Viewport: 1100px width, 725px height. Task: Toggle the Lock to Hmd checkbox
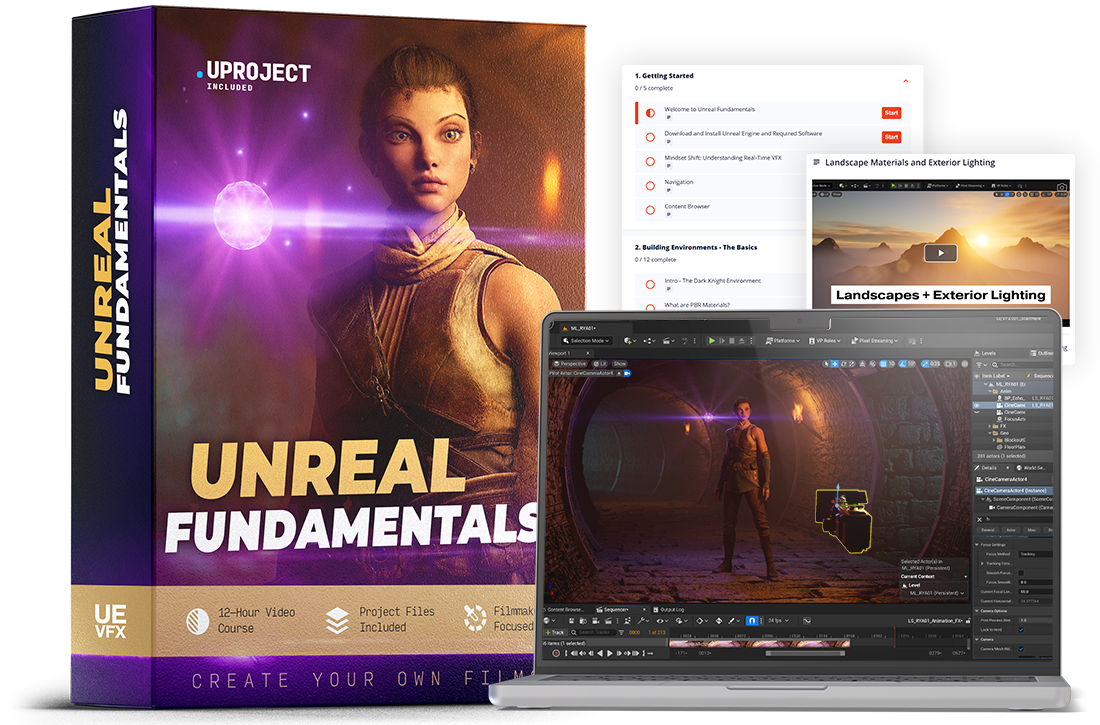point(1021,630)
